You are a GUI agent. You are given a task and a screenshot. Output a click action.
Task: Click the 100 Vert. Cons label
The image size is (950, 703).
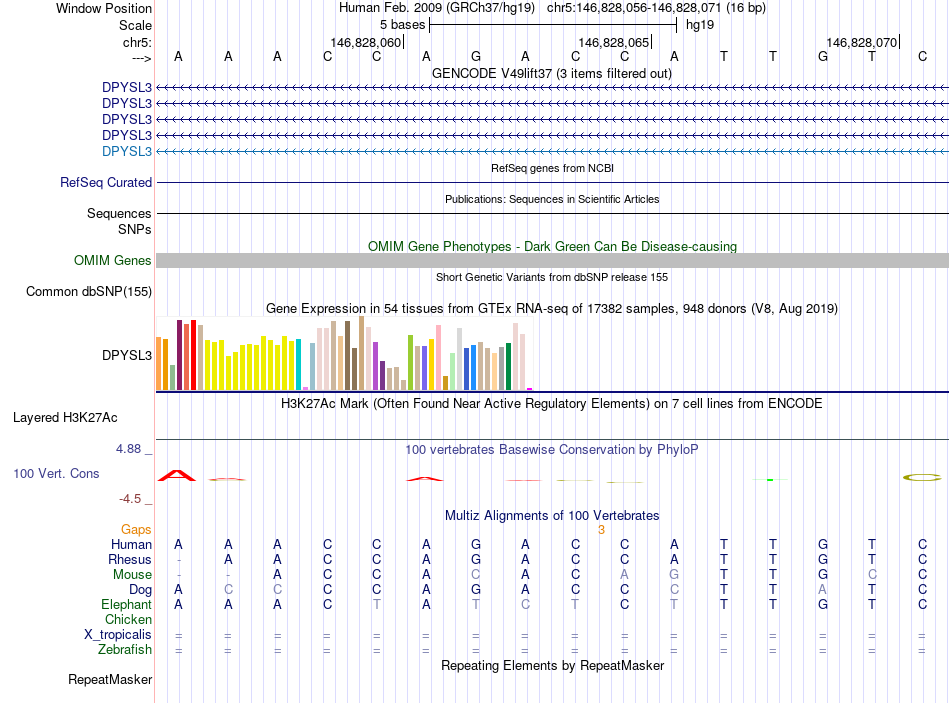pos(56,473)
